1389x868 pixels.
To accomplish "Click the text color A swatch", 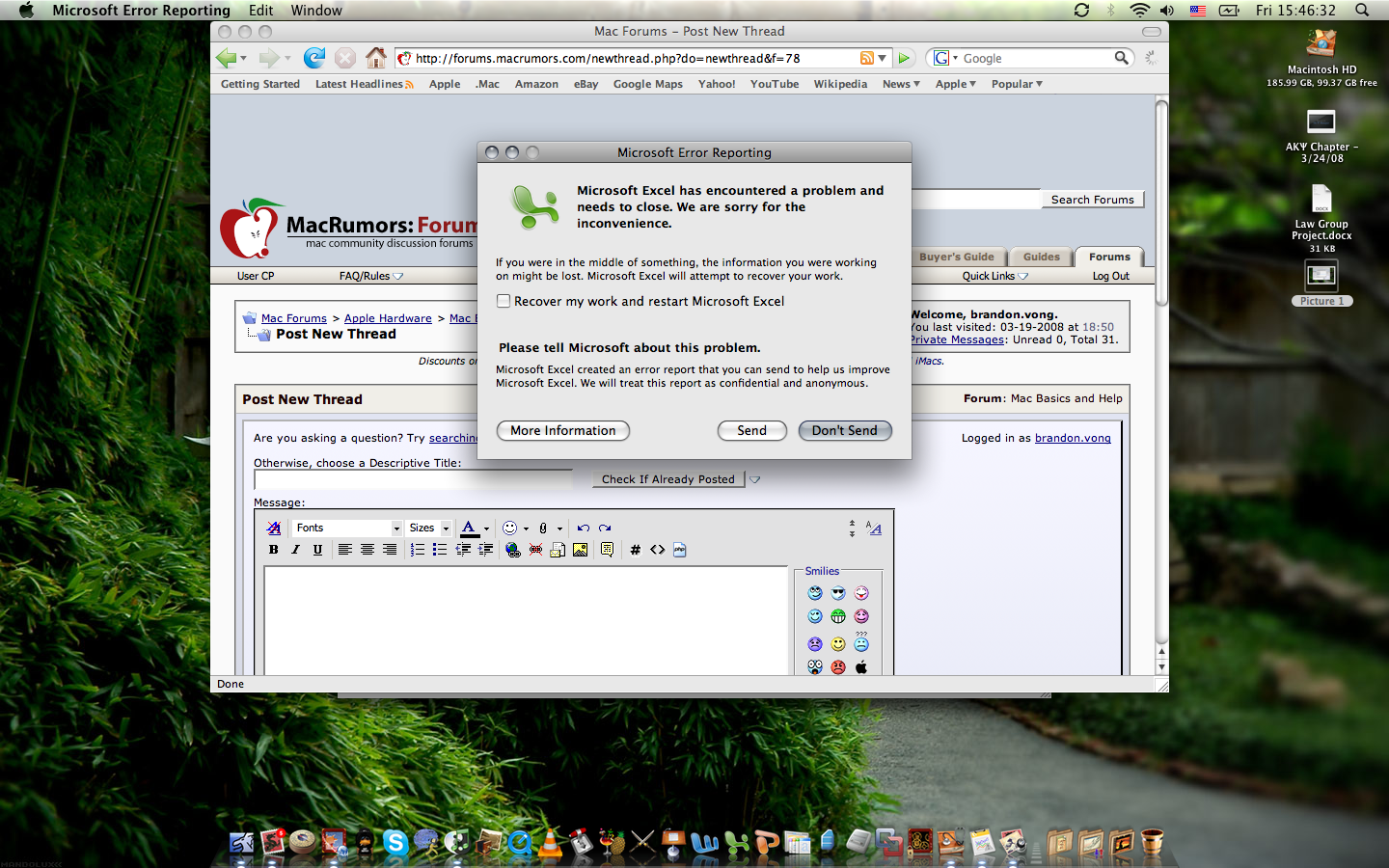I will 469,528.
